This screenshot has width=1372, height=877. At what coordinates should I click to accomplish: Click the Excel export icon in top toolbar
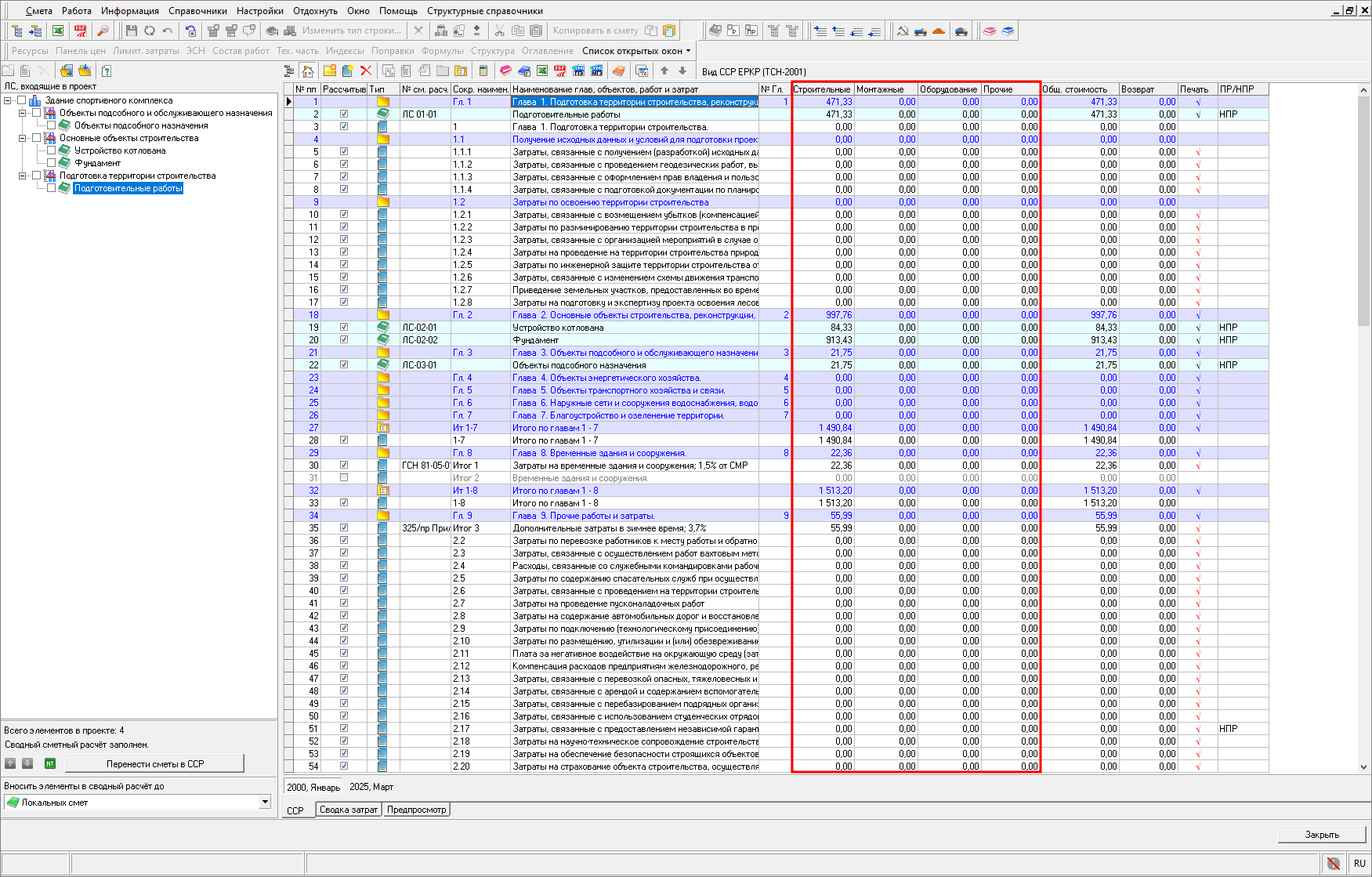[x=58, y=31]
